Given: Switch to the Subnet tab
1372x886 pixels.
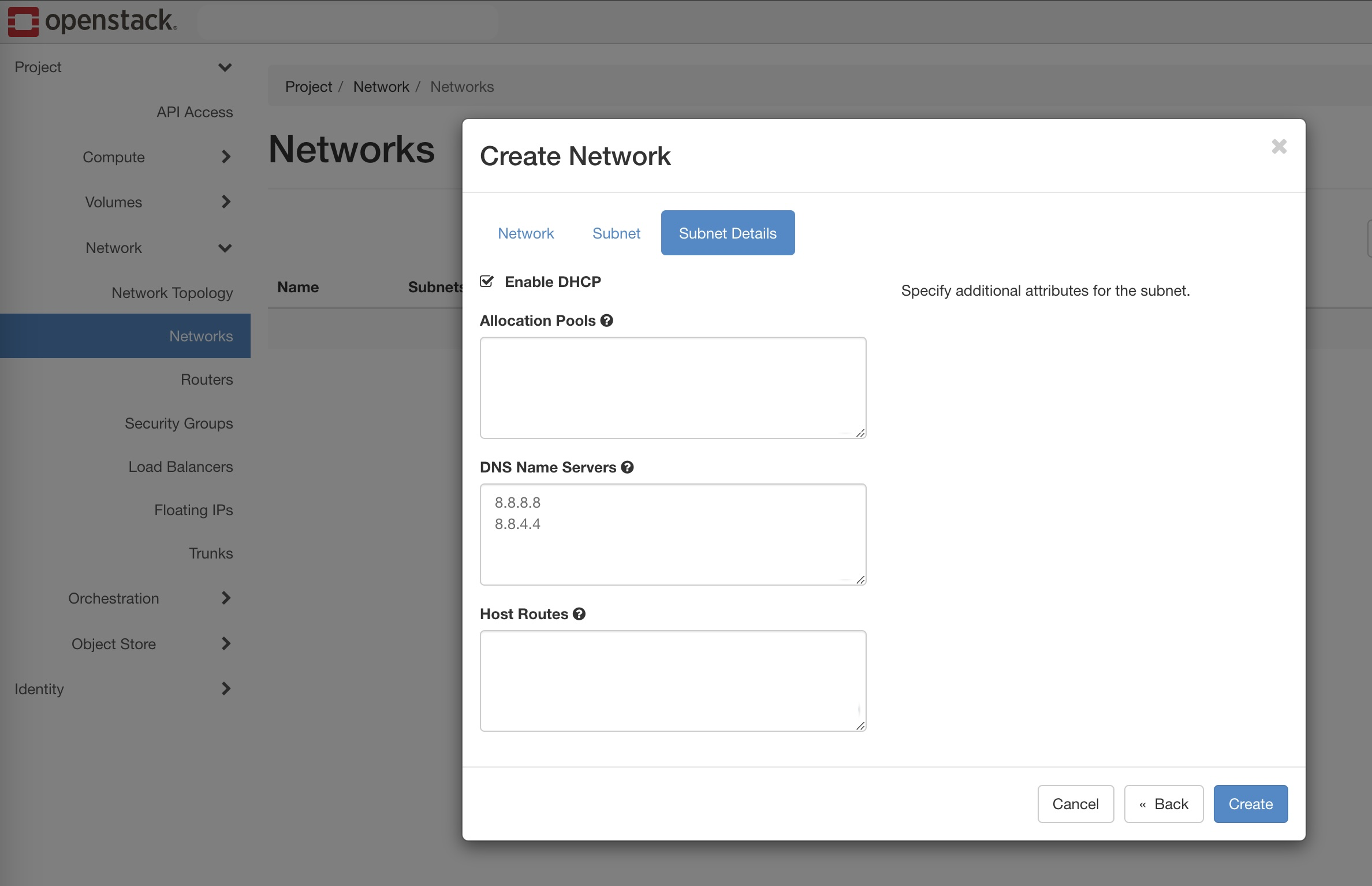Looking at the screenshot, I should tap(616, 233).
